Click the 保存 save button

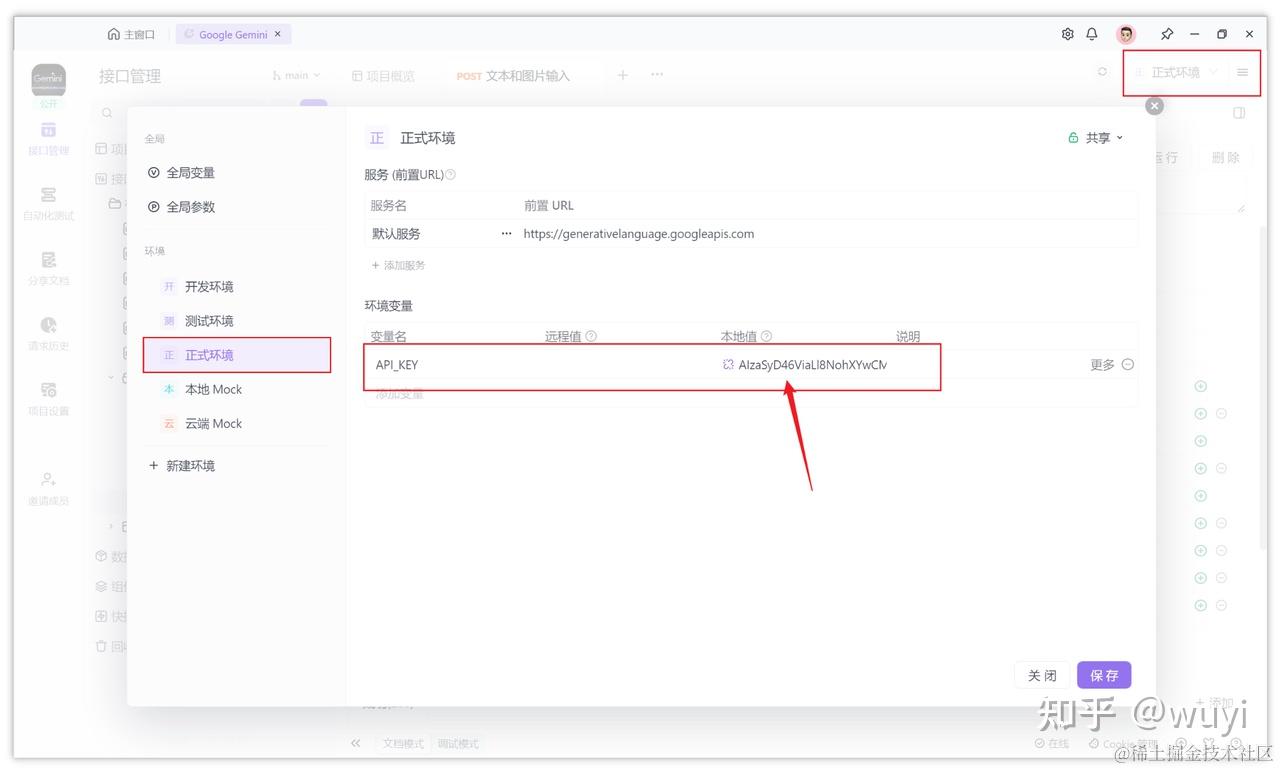click(1104, 675)
